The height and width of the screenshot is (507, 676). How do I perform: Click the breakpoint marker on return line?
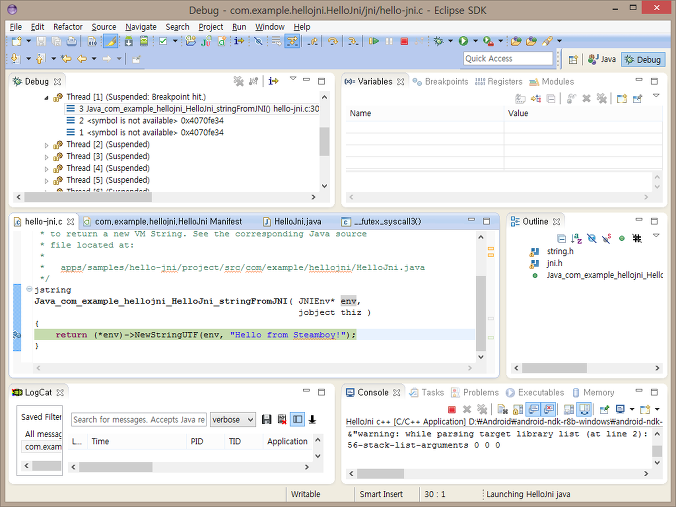pos(17,335)
